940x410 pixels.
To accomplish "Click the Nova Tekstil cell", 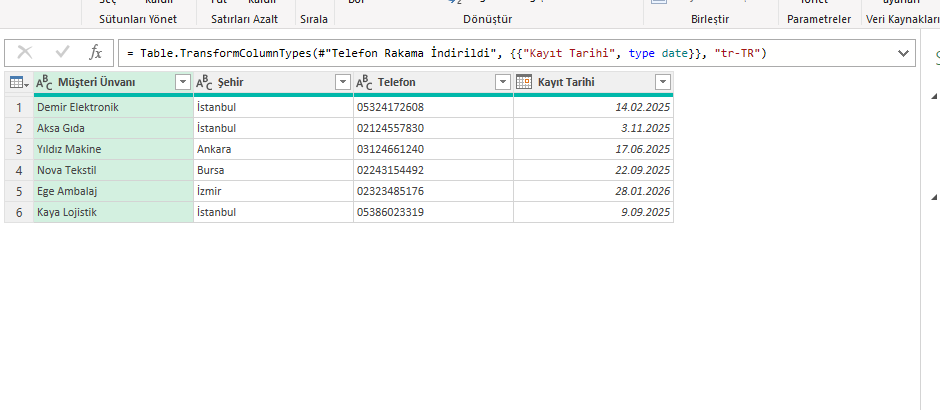I will pos(113,170).
